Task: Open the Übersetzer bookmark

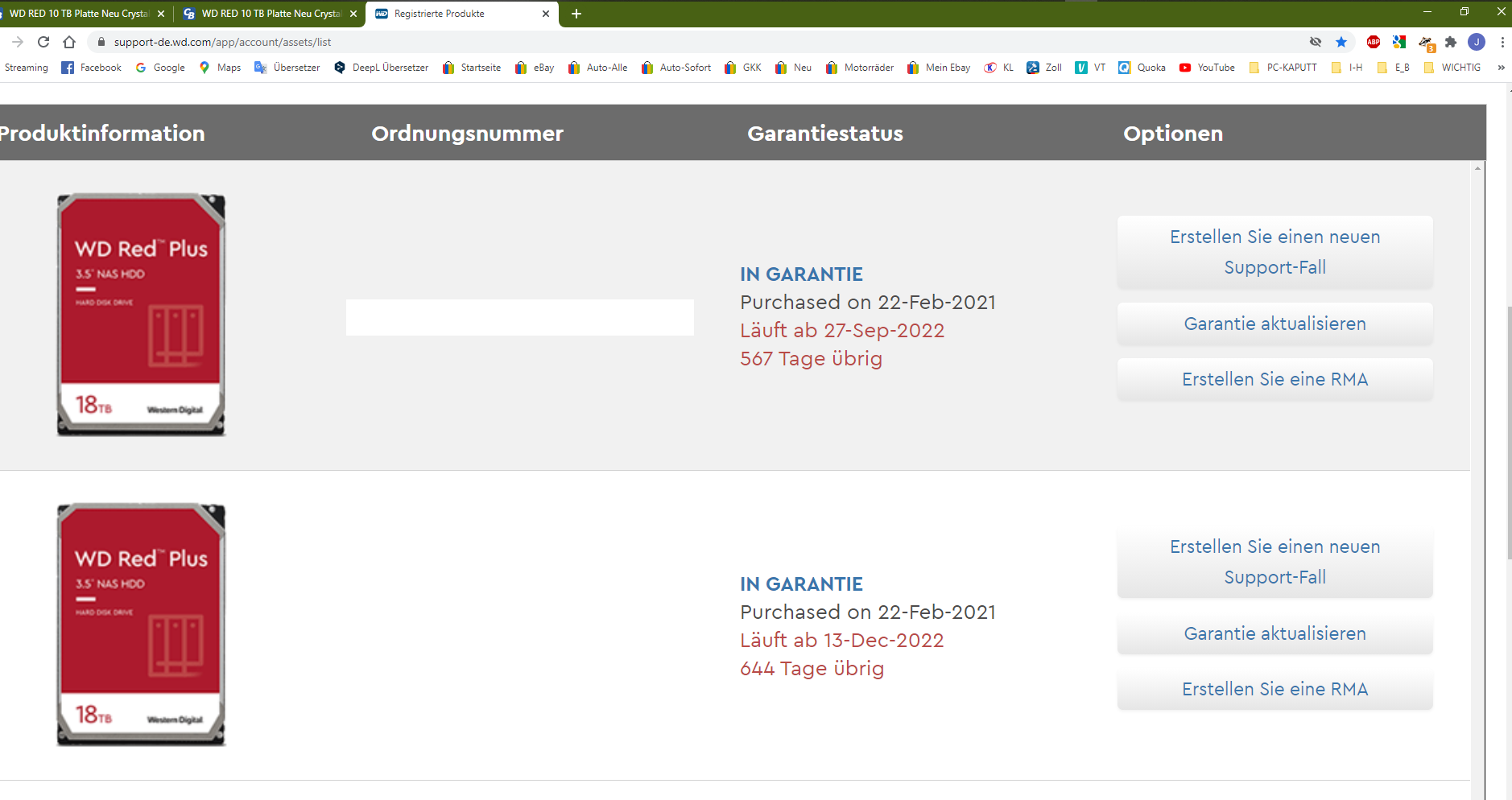Action: point(287,68)
